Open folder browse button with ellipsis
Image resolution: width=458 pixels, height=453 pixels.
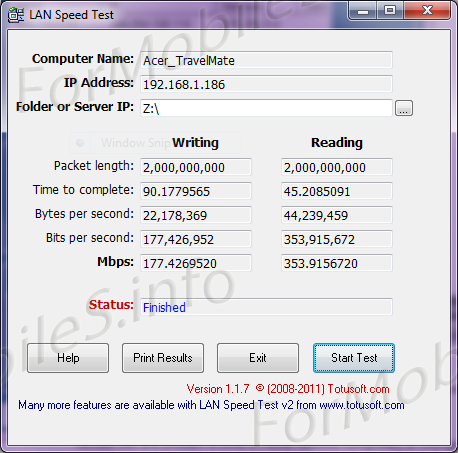404,108
